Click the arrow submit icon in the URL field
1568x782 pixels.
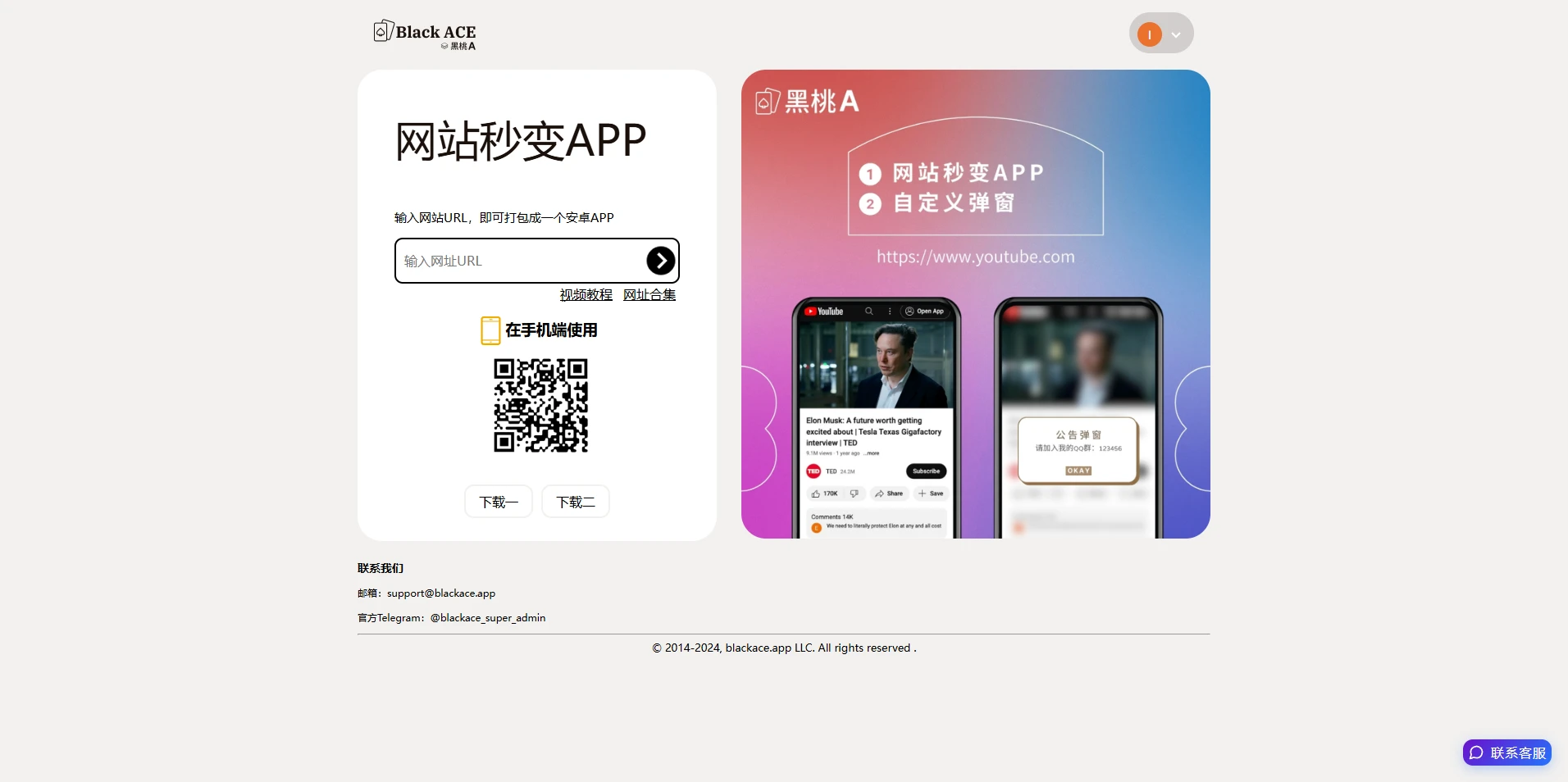(x=661, y=261)
